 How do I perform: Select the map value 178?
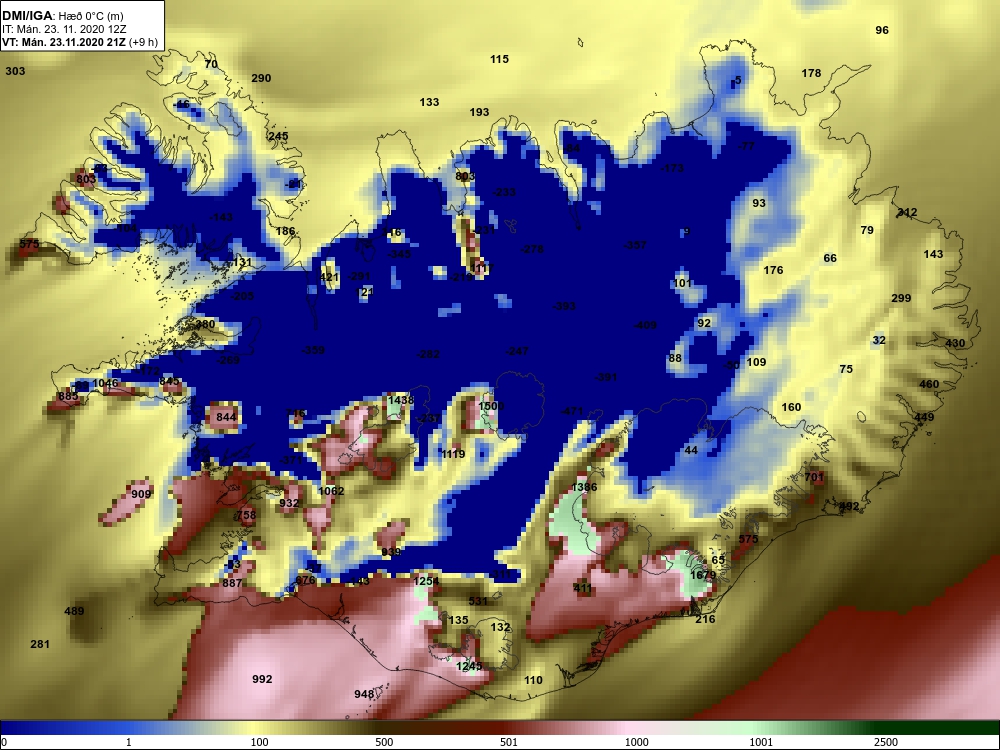tap(811, 73)
